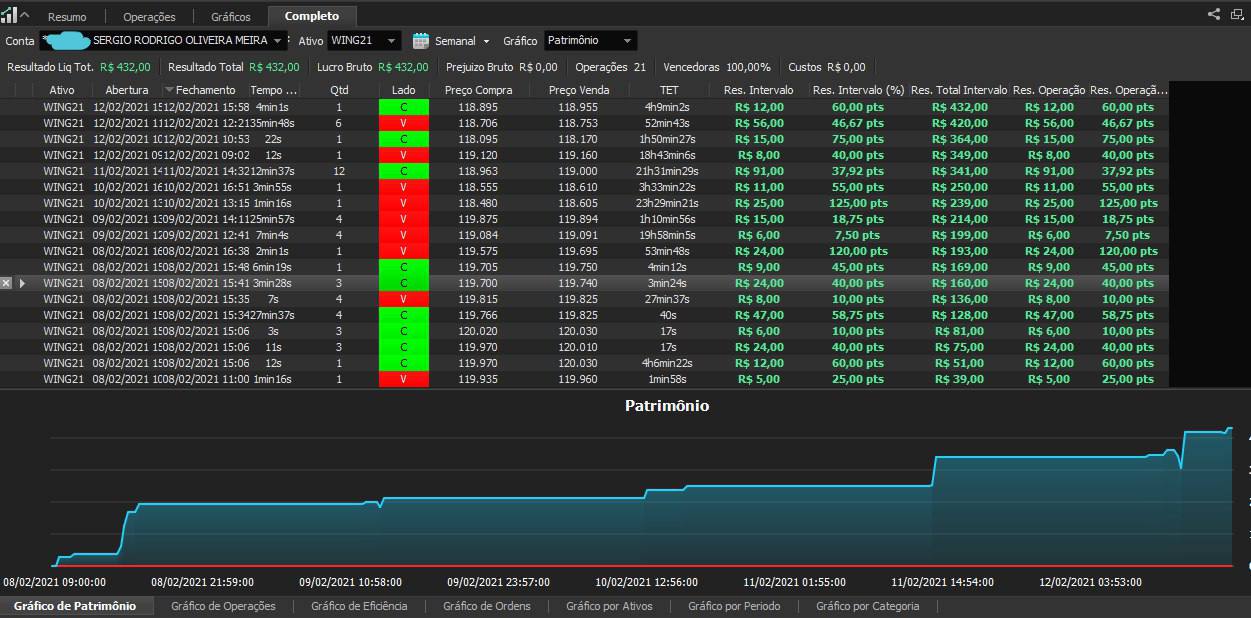
Task: Click the Vencedoras 100,00% value
Action: coord(748,67)
